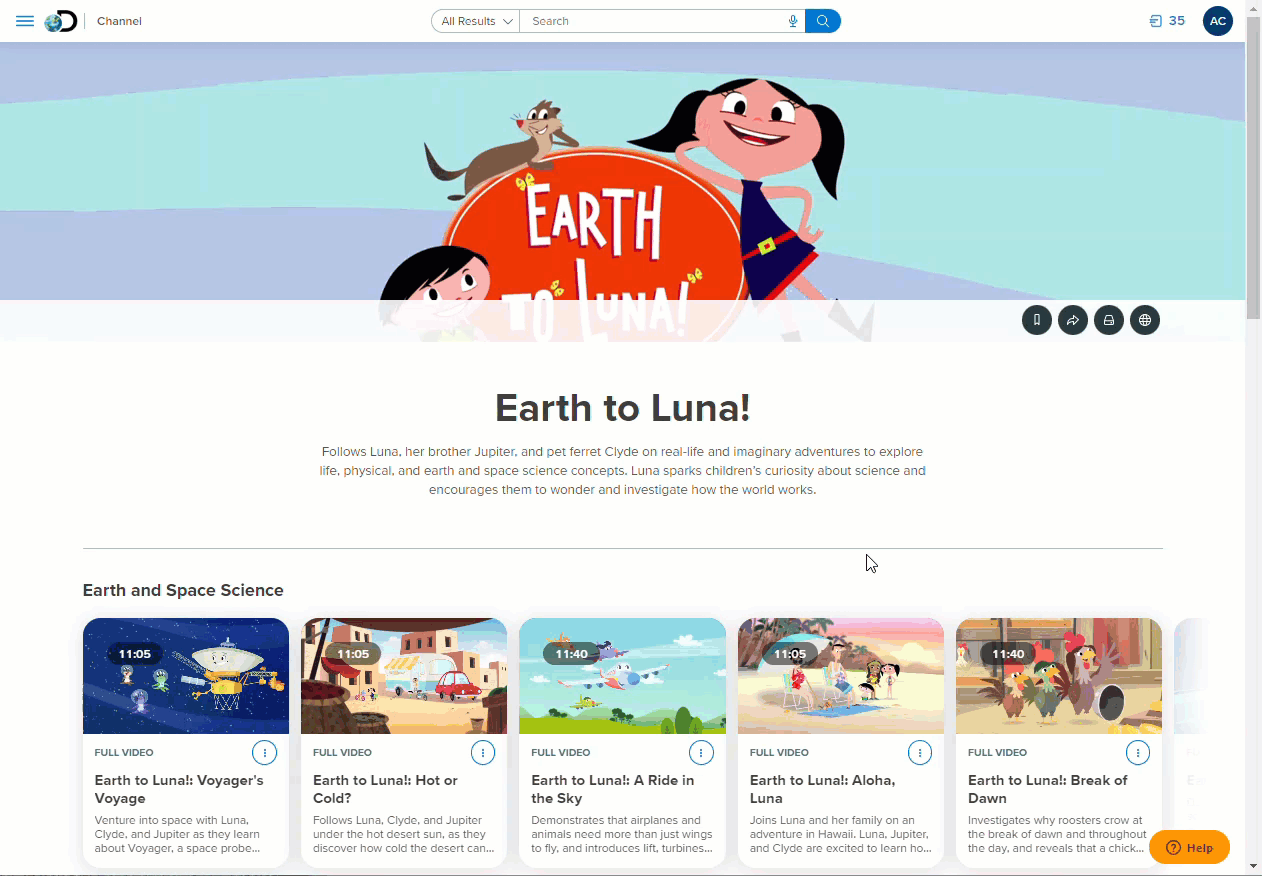Screen dimensions: 1262x876
Task: Expand the All Results search filter dropdown
Action: pos(476,21)
